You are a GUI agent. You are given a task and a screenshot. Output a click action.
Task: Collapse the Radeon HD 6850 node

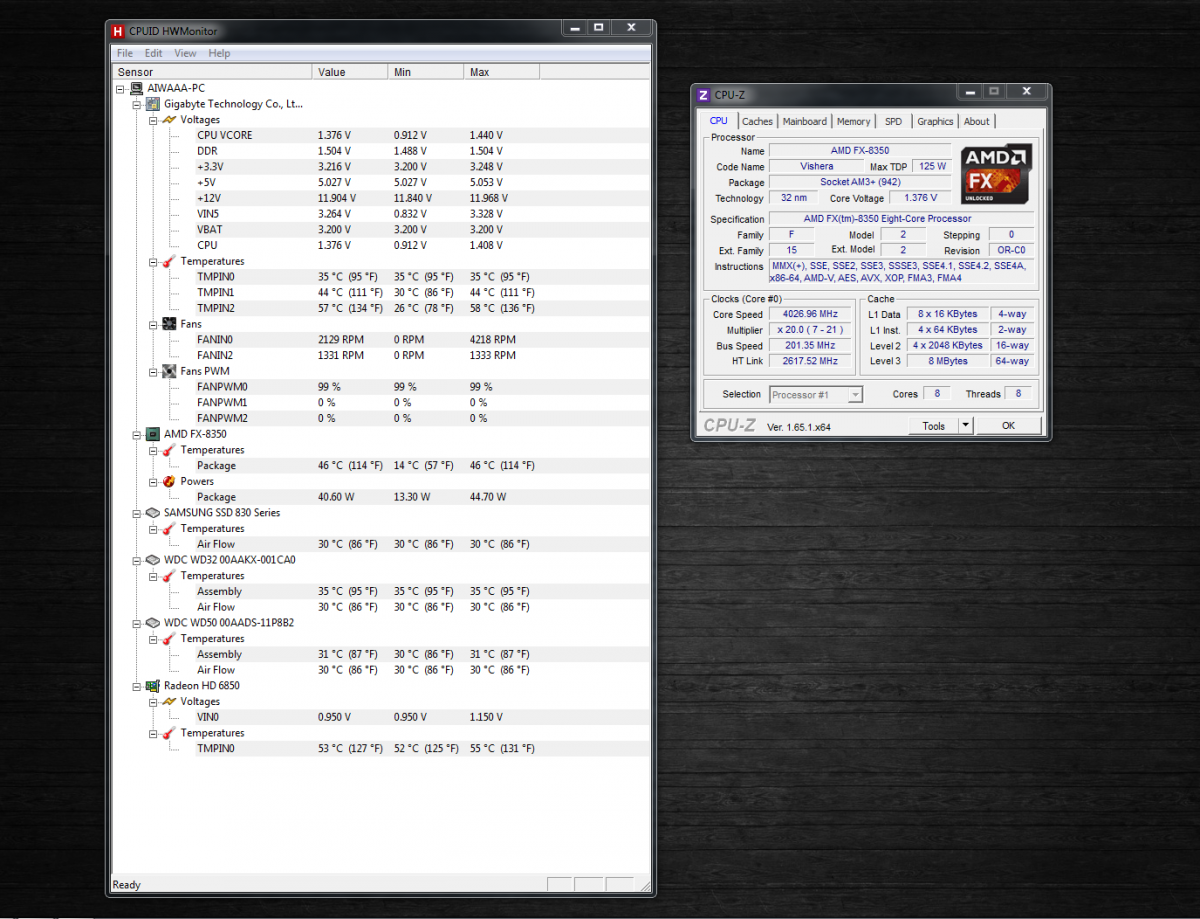(138, 686)
